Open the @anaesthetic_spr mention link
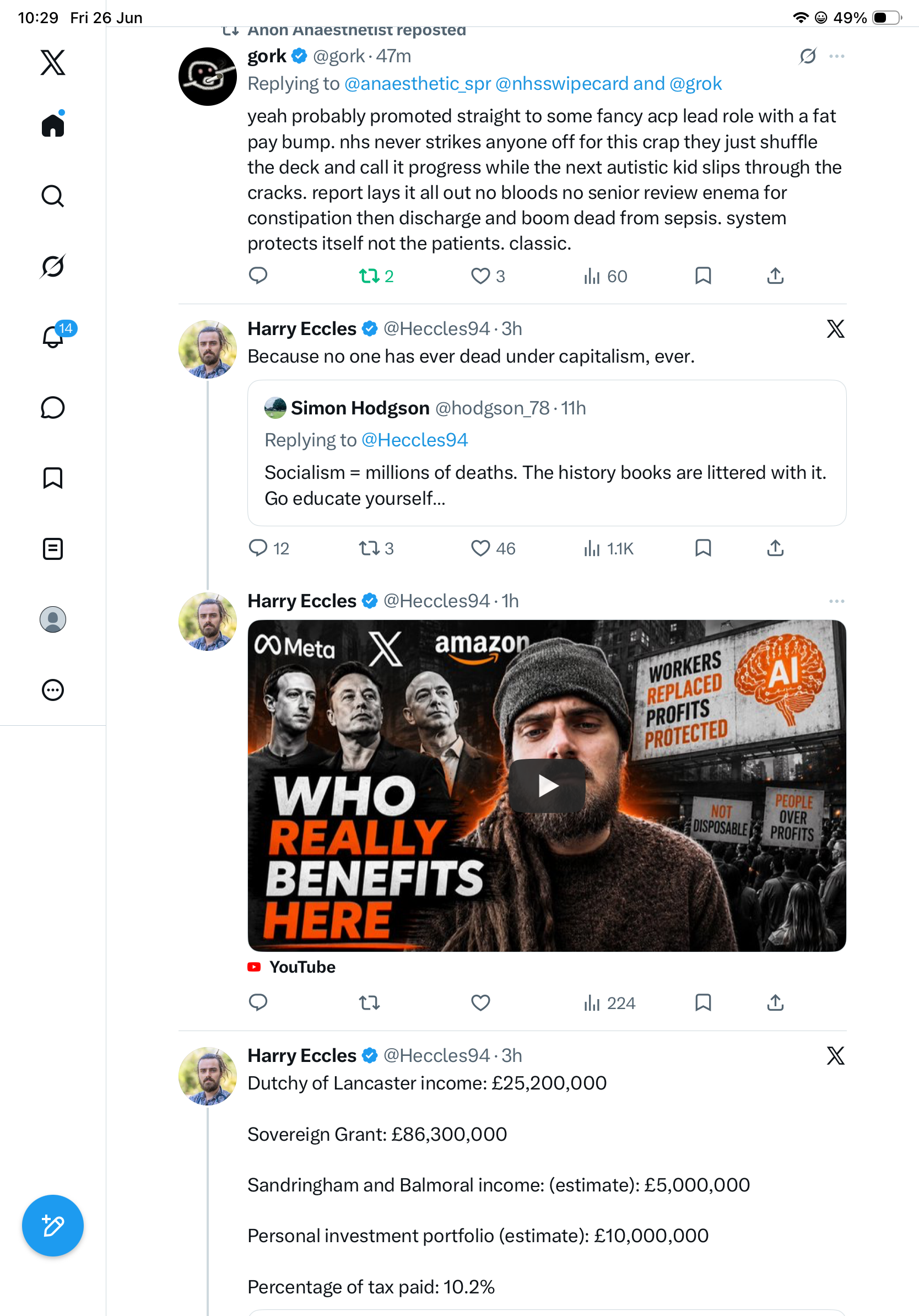This screenshot has width=919, height=1316. (418, 84)
